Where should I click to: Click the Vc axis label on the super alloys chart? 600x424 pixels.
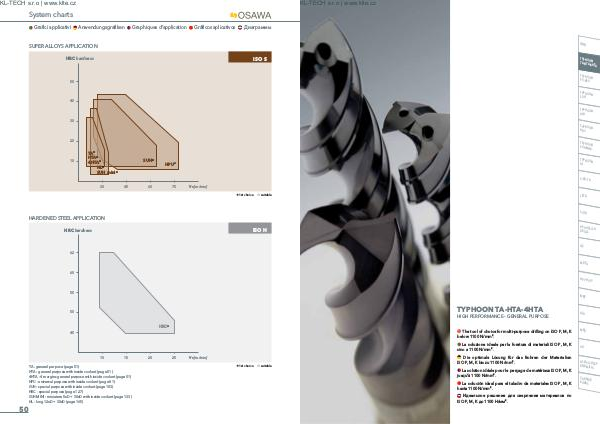pyautogui.click(x=198, y=186)
